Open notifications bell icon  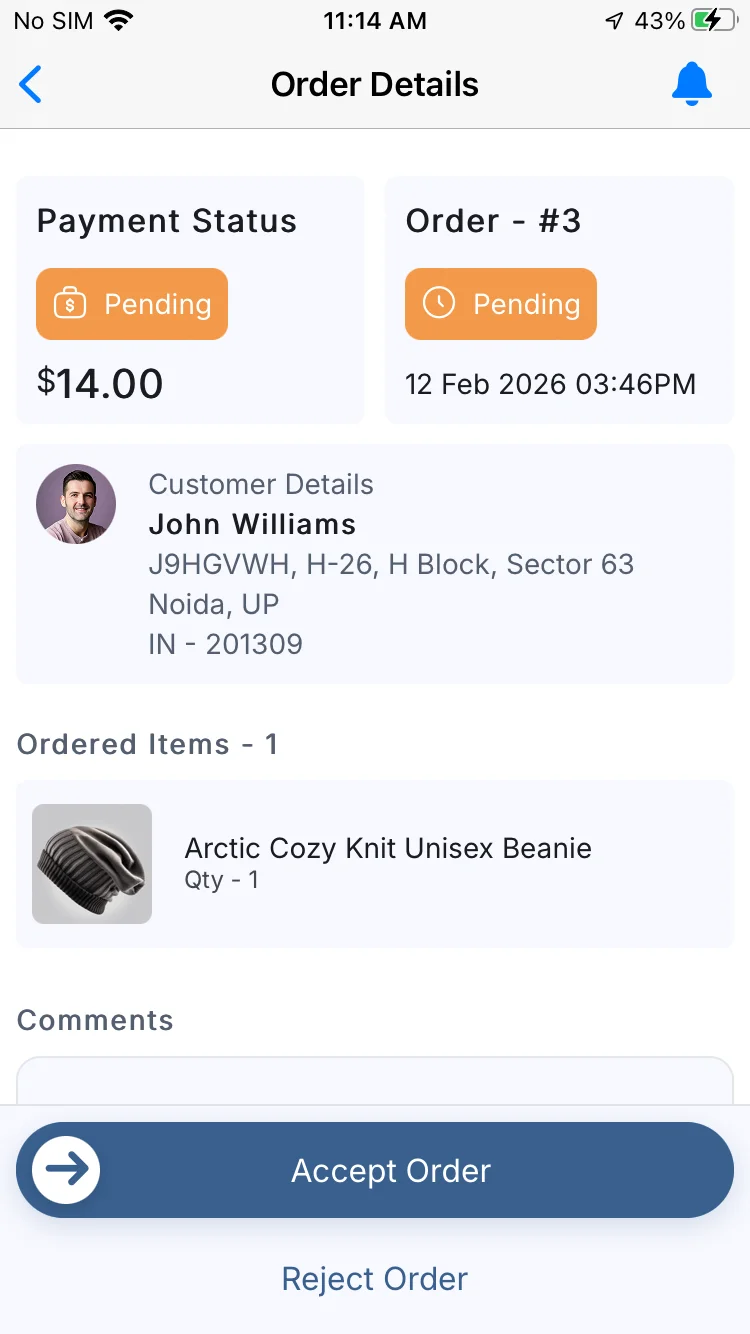(691, 84)
